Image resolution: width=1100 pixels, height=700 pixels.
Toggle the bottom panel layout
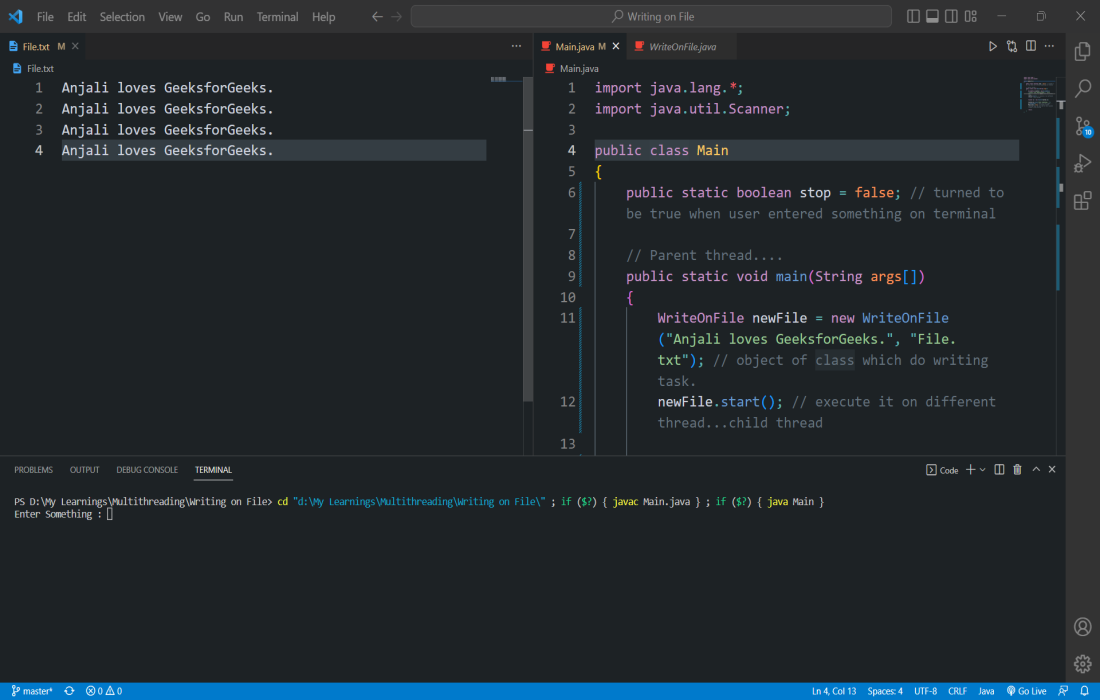[x=932, y=16]
